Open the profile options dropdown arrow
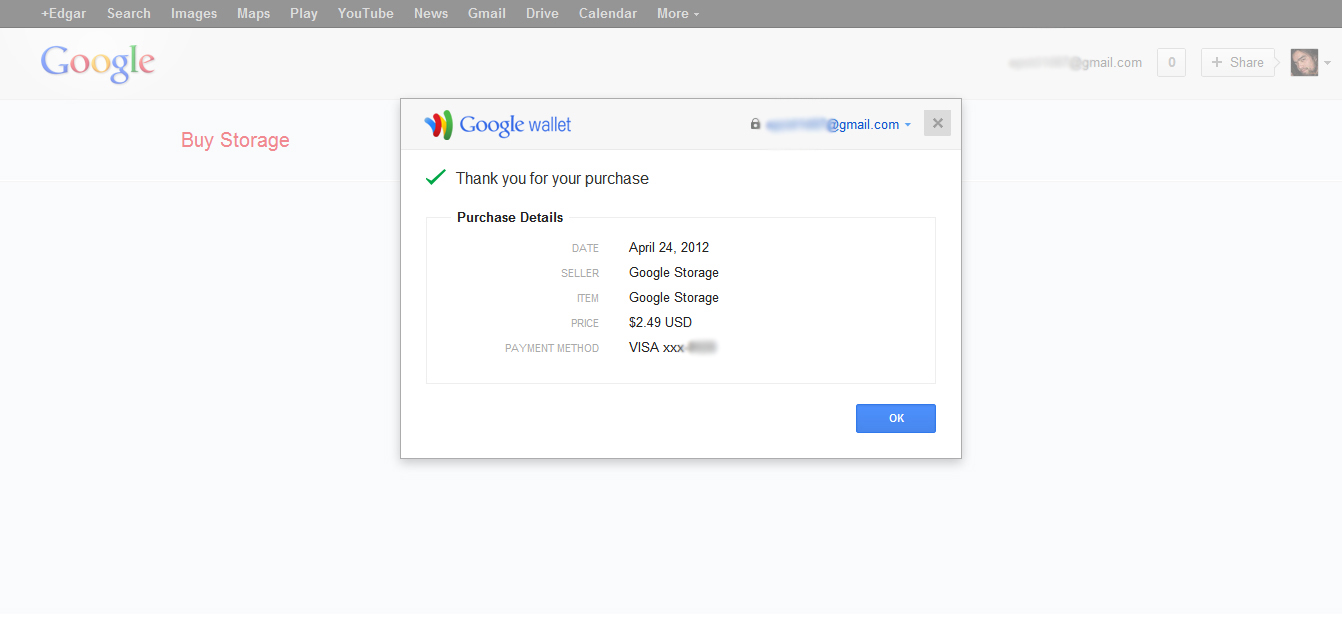1342x622 pixels. [x=1328, y=62]
